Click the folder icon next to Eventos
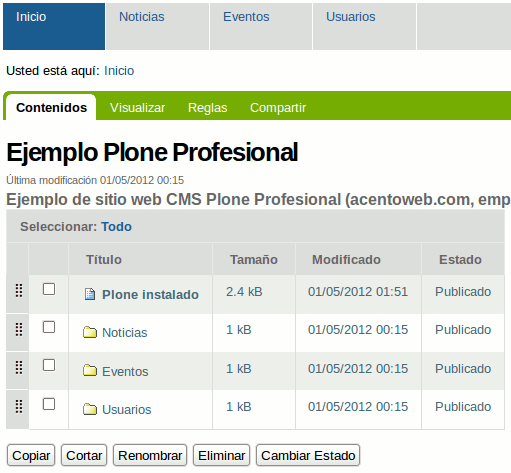 tap(90, 370)
